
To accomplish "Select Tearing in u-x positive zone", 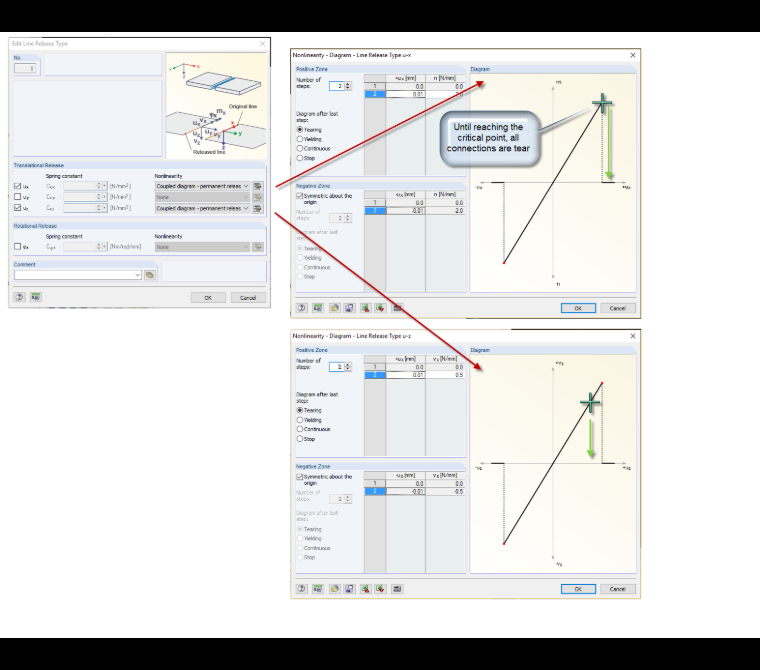I will click(300, 129).
